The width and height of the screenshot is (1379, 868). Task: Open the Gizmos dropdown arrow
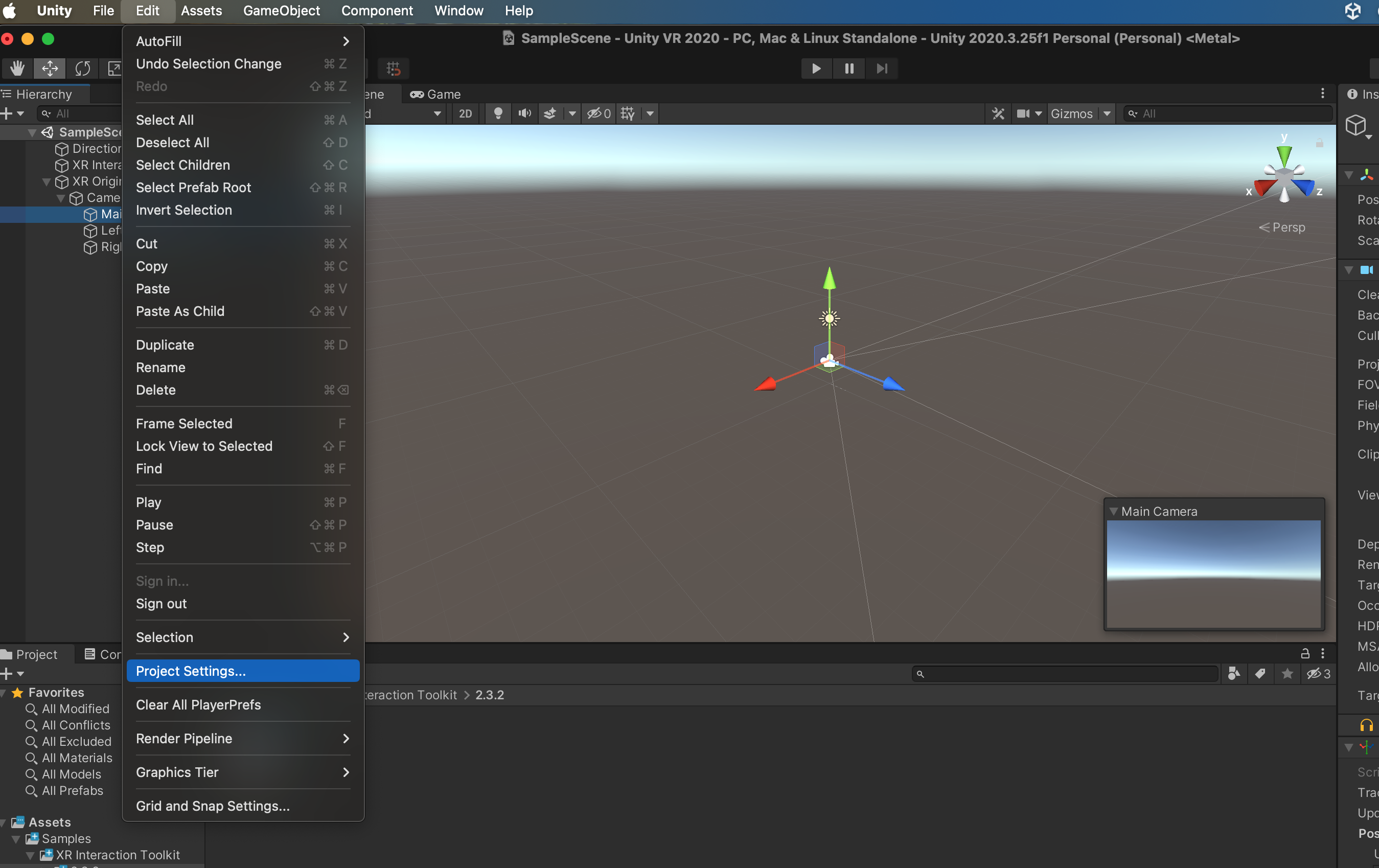[1107, 113]
